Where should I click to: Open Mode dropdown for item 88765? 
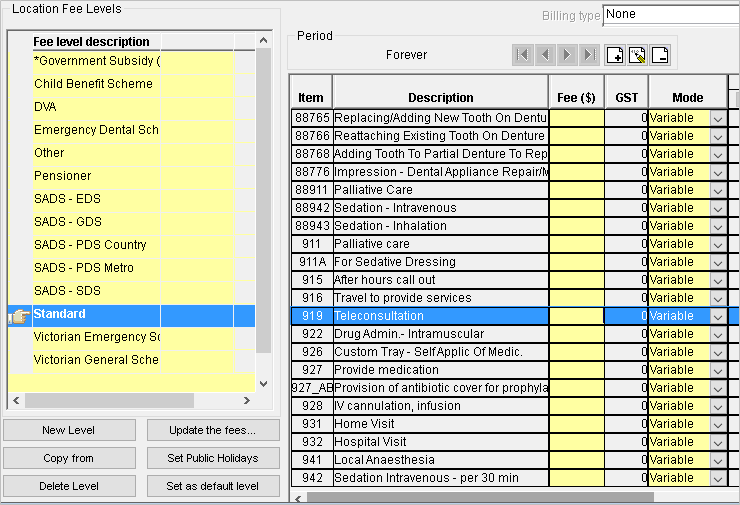(x=718, y=118)
